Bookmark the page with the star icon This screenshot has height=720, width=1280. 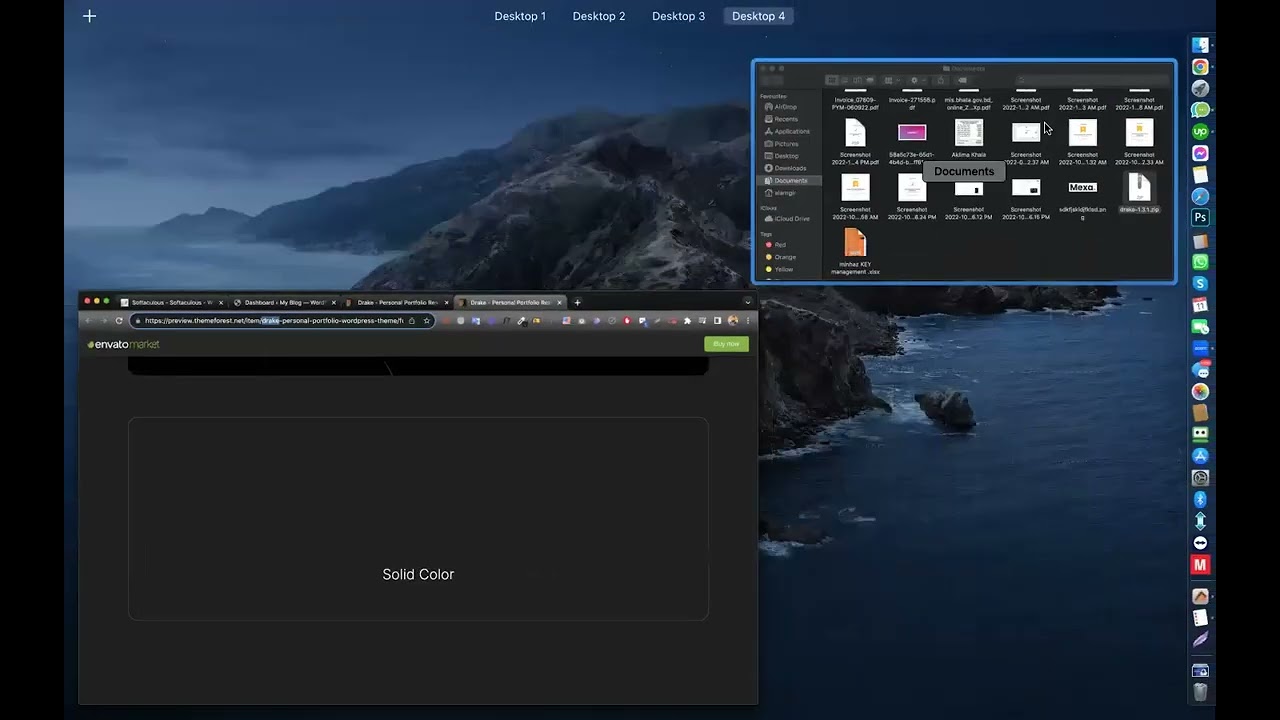click(x=426, y=321)
